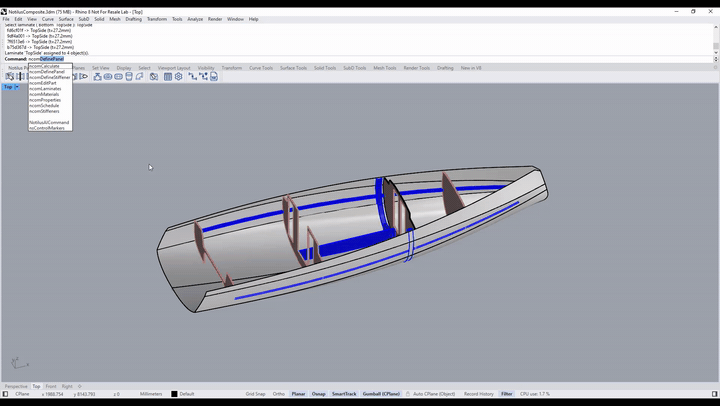
Task: Click the second Notilus toolbar icon with vertical bar
Action: (20, 76)
